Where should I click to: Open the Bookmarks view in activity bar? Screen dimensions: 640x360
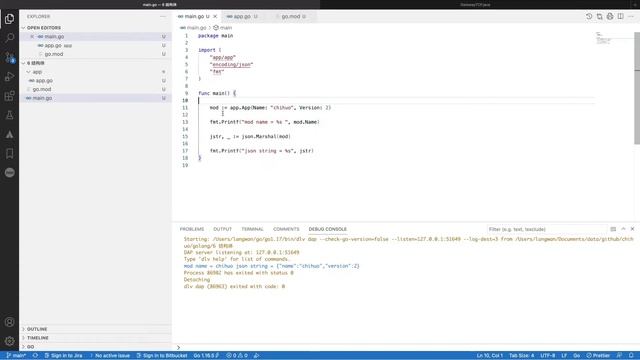click(x=9, y=153)
